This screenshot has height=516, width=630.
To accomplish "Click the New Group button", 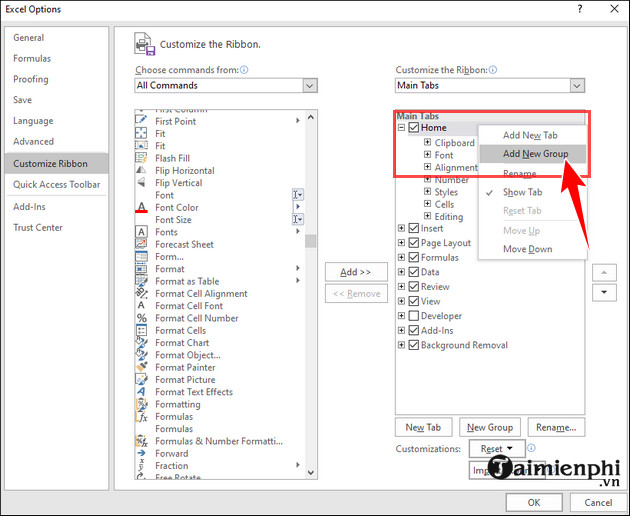I will pyautogui.click(x=490, y=427).
